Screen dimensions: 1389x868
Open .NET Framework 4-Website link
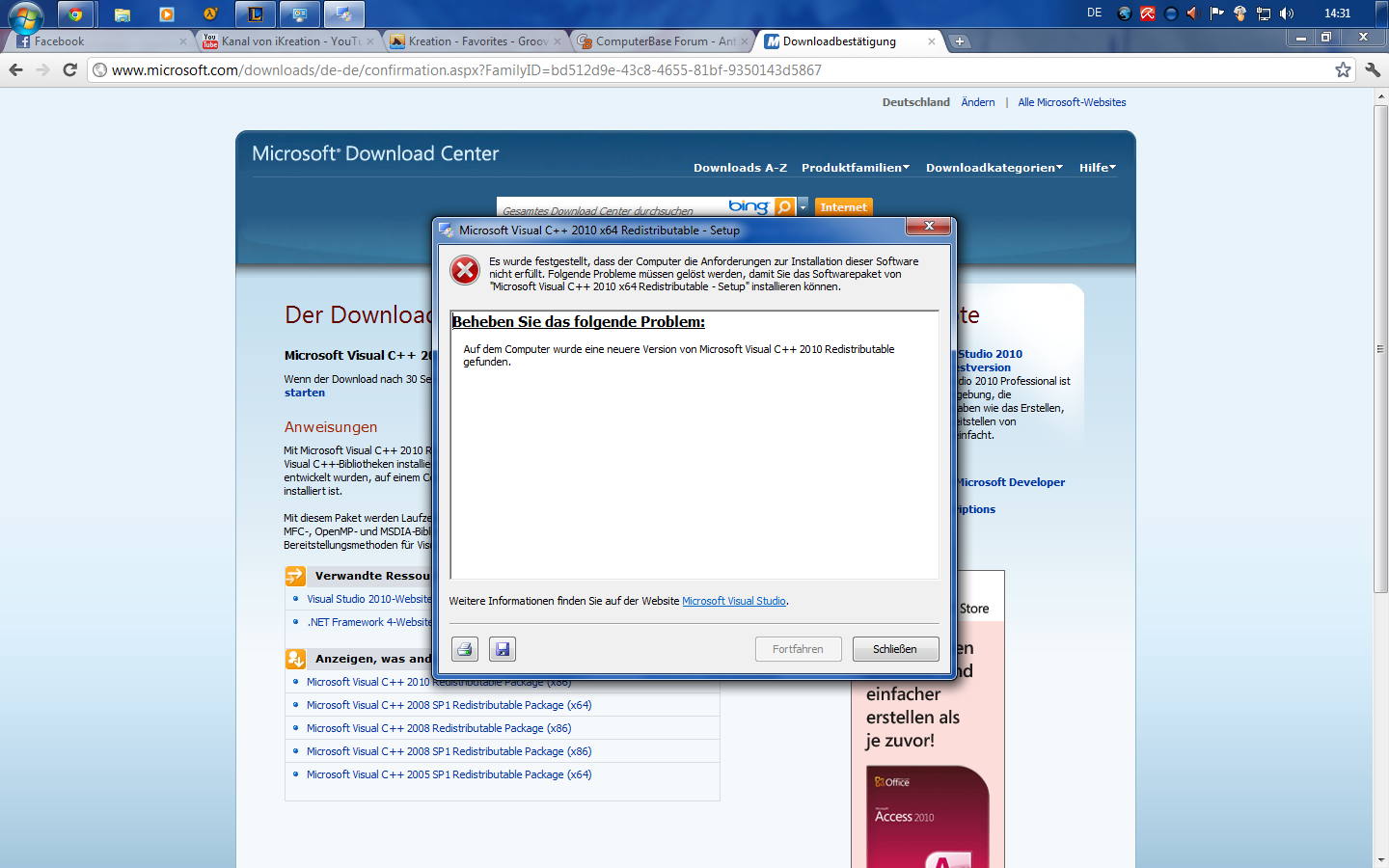[x=369, y=622]
